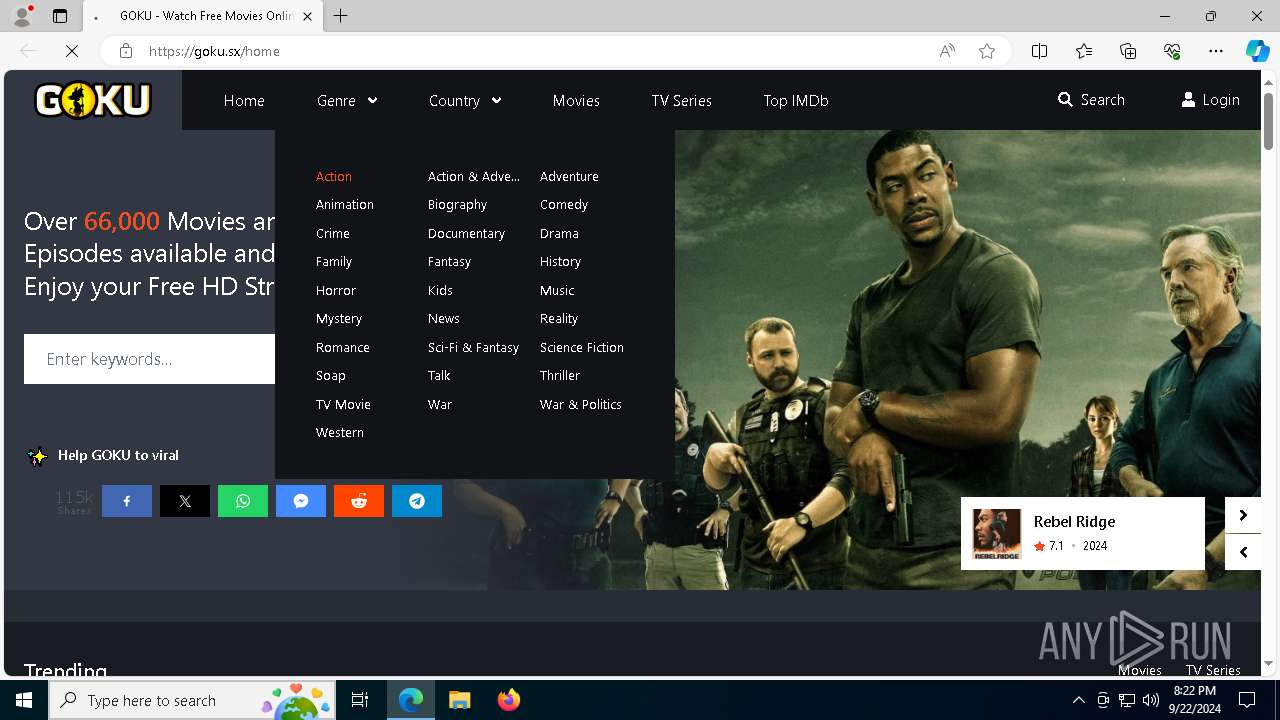The width and height of the screenshot is (1280, 720).
Task: Open Browser essentials
Action: [1172, 51]
